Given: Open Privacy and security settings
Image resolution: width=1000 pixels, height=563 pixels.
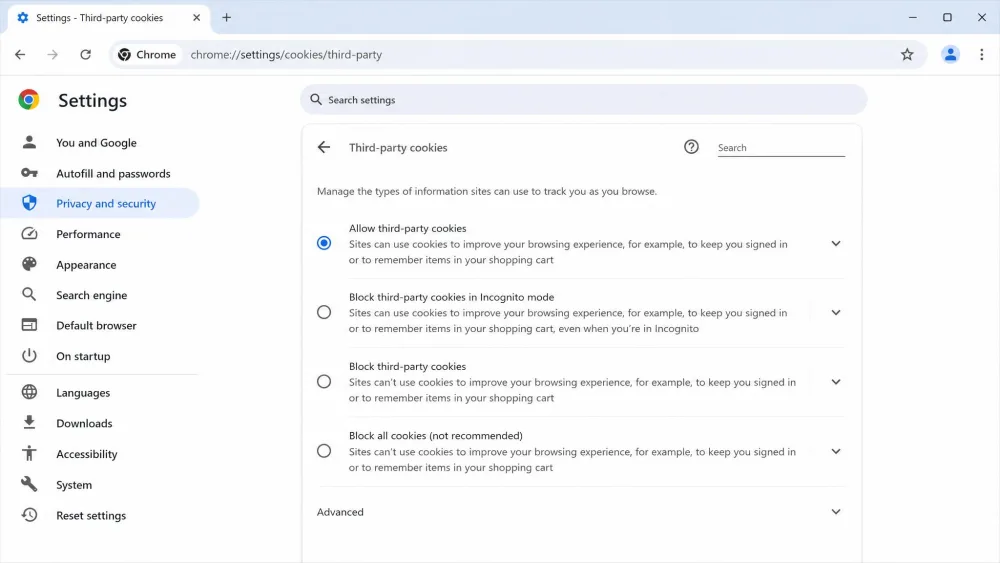Looking at the screenshot, I should (x=102, y=203).
